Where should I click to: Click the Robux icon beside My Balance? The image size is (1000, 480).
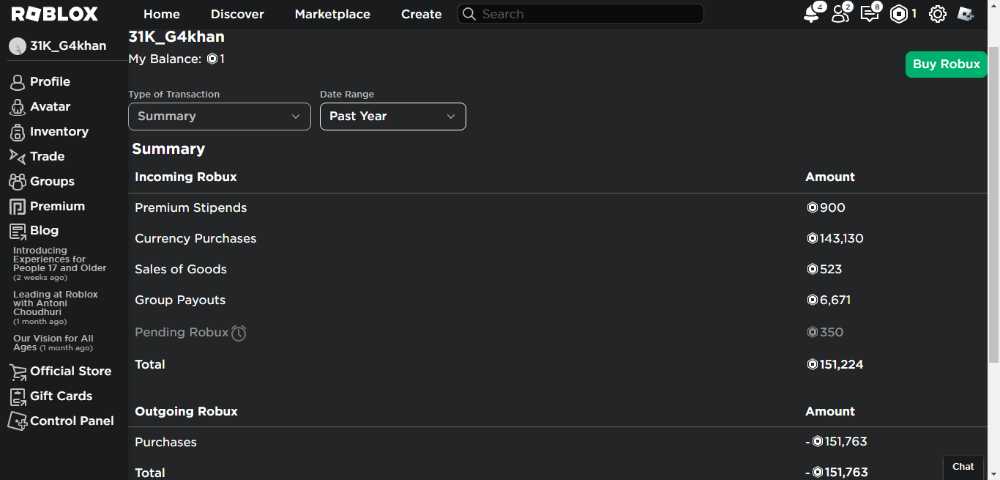[x=212, y=59]
